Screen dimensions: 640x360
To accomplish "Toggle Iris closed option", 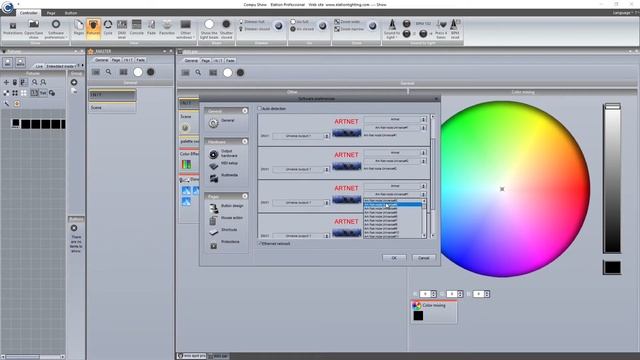I will (302, 29).
